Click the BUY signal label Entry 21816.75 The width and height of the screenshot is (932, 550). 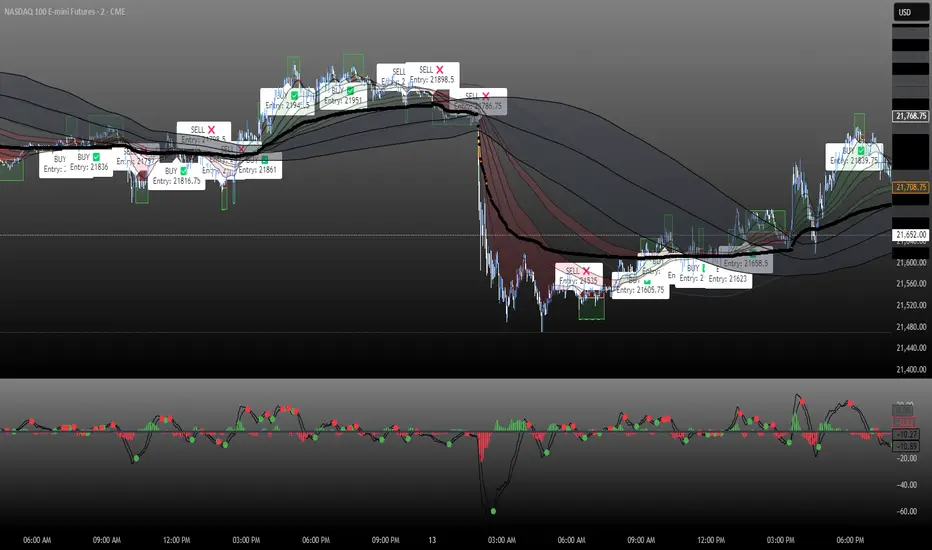tap(177, 176)
